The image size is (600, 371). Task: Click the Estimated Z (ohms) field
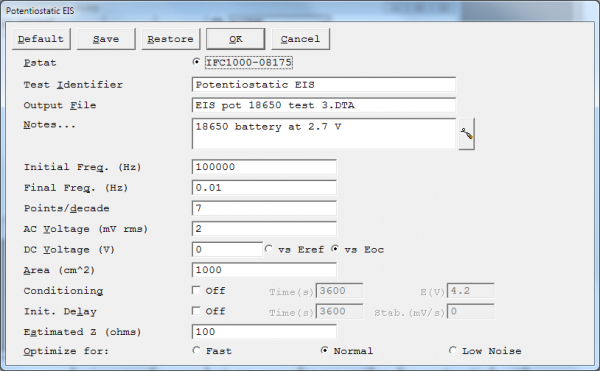coord(264,332)
